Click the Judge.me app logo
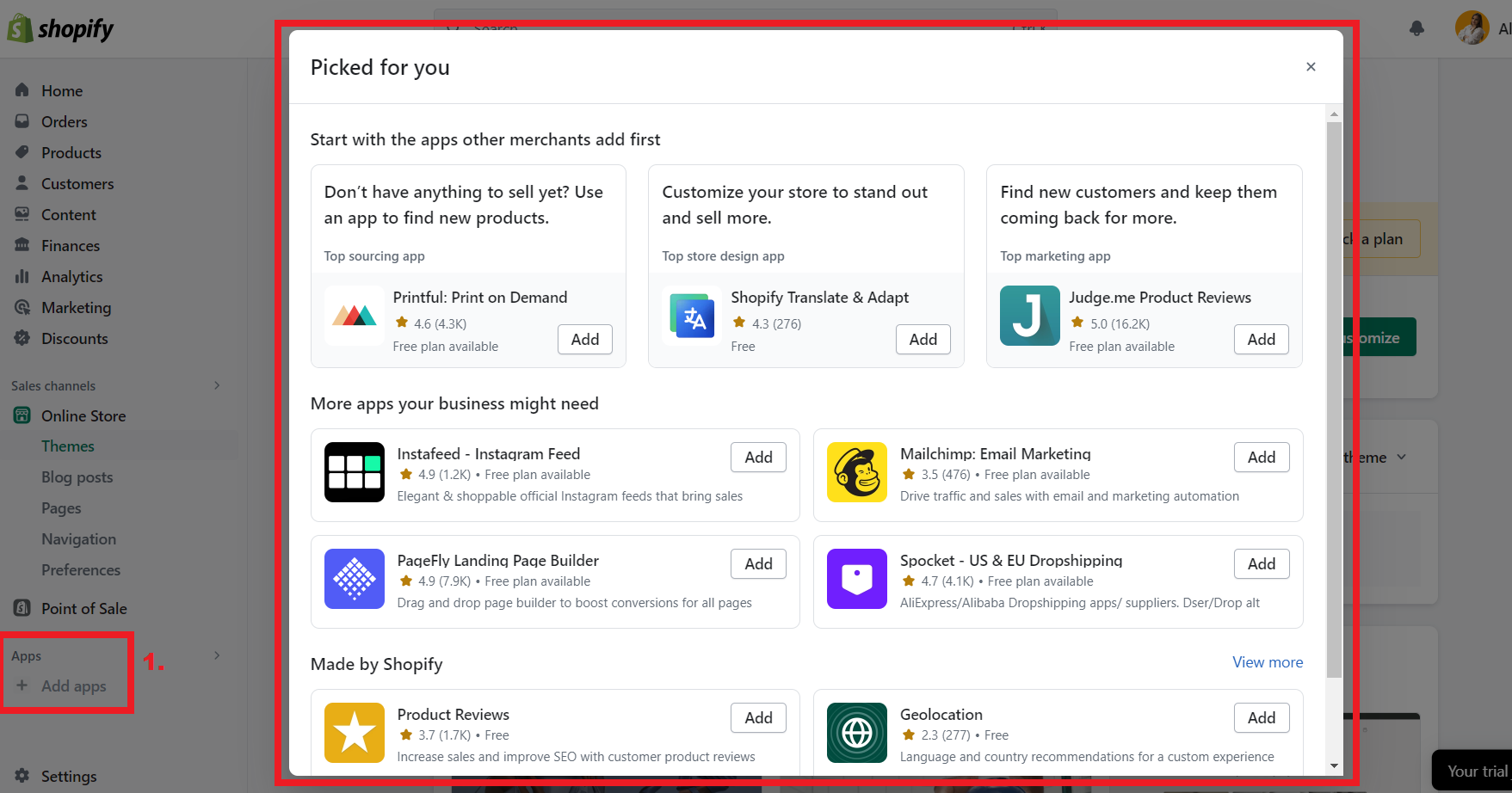The width and height of the screenshot is (1512, 793). (1030, 316)
